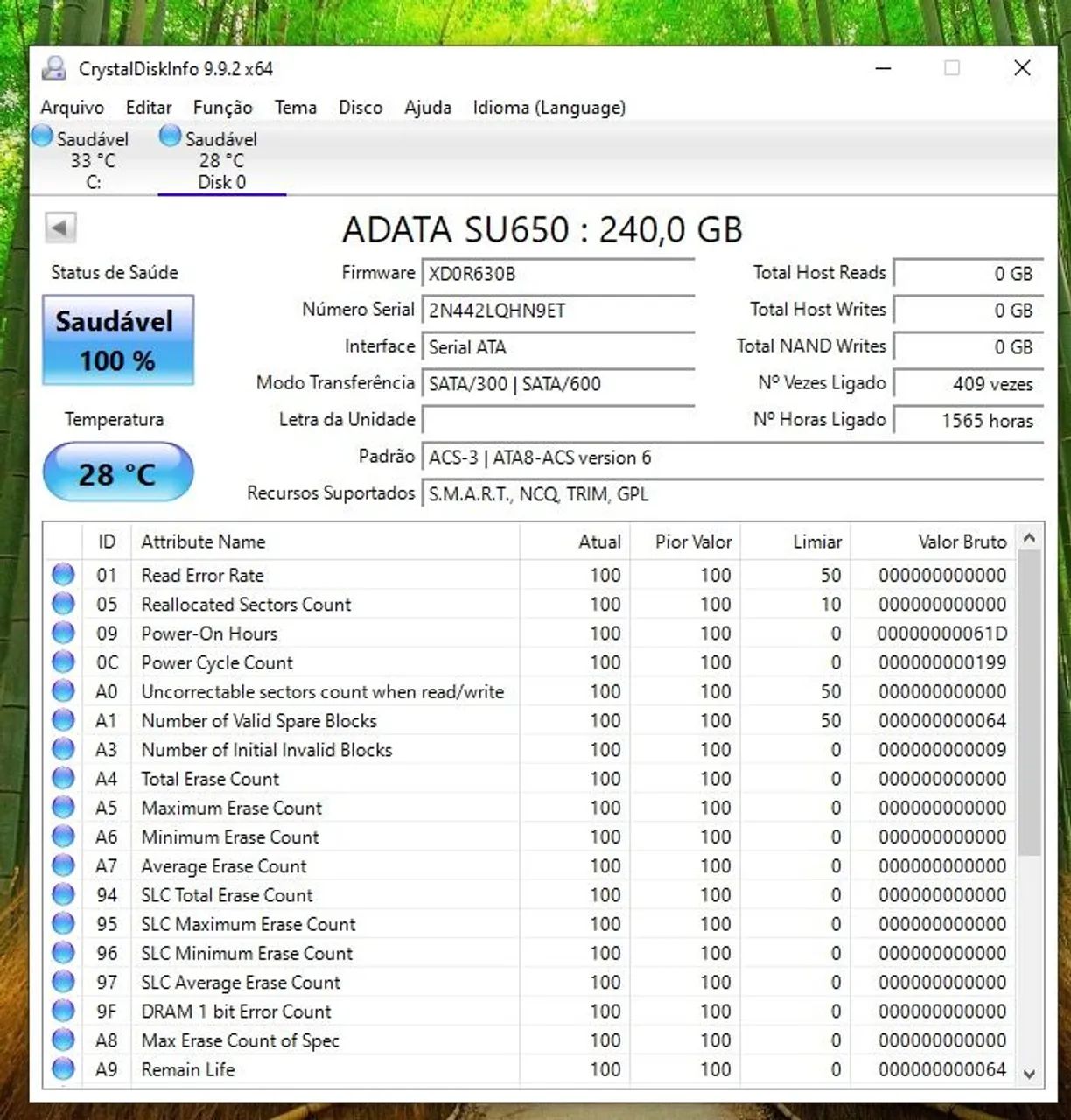Click status icon for SLC Average Erase Count
This screenshot has height=1120, width=1071.
pos(63,982)
